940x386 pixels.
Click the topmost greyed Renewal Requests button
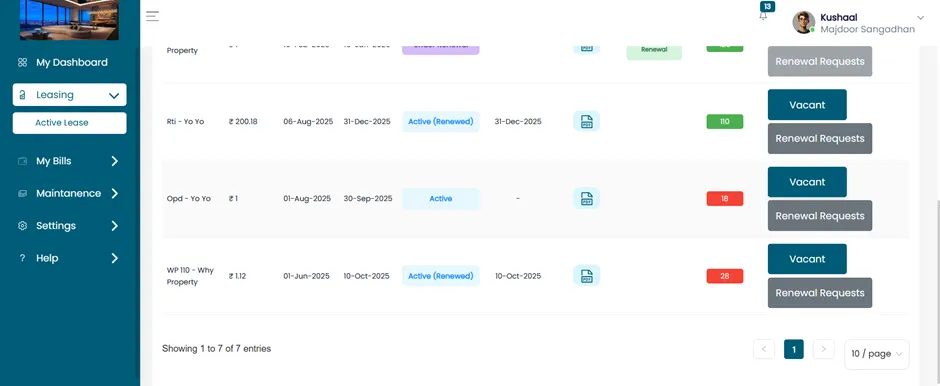pyautogui.click(x=820, y=61)
